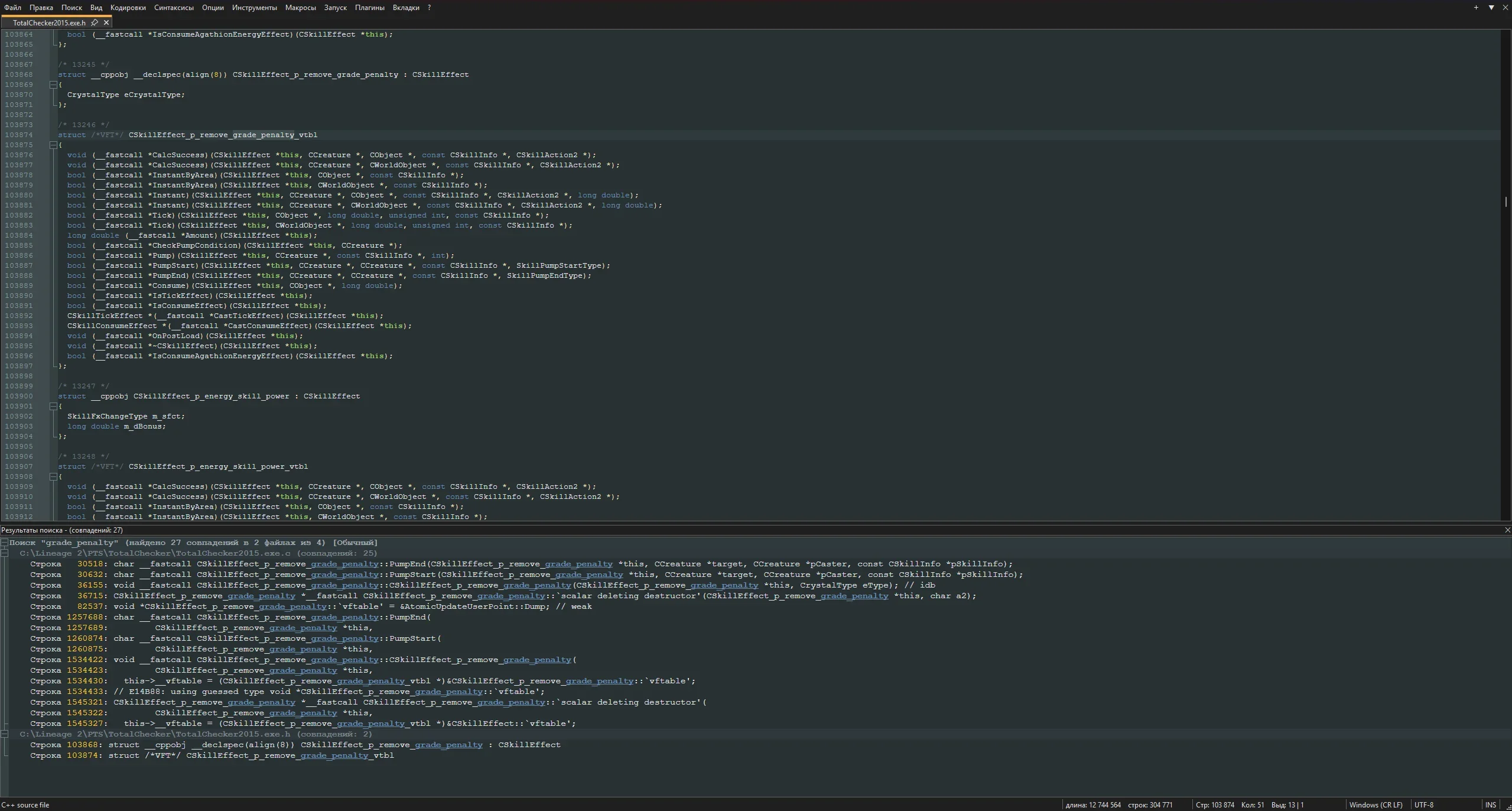Image resolution: width=1512 pixels, height=811 pixels.
Task: Close the TotalChecker2015.exe.h tab
Action: click(106, 22)
